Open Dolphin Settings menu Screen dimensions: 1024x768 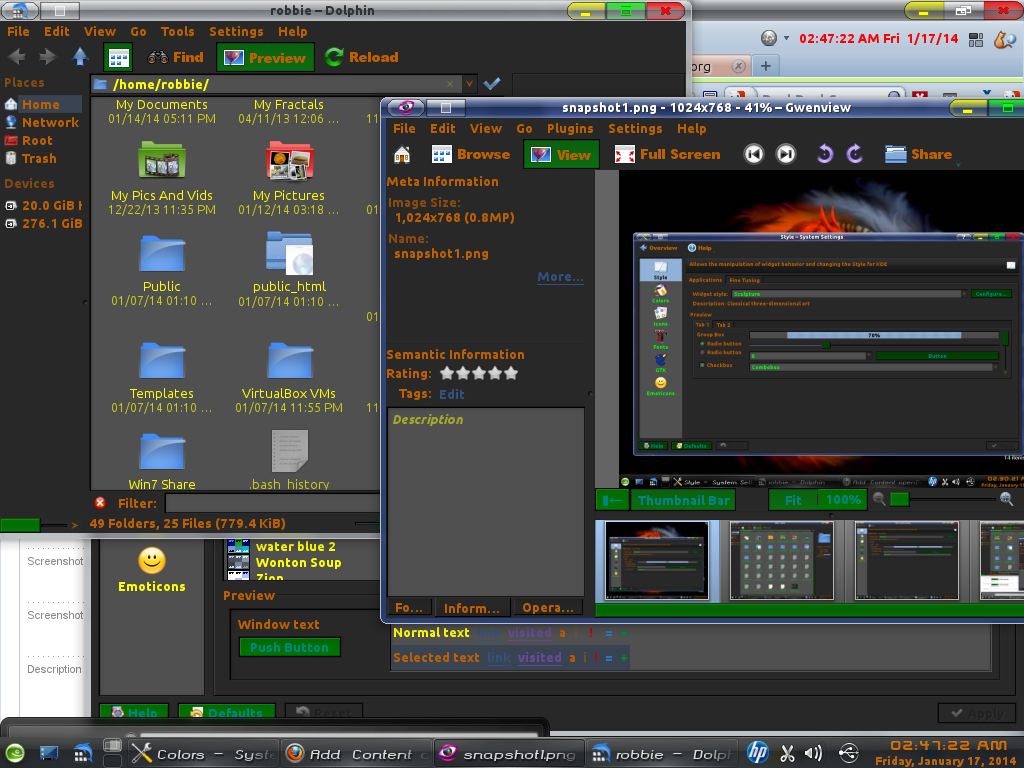[x=236, y=31]
